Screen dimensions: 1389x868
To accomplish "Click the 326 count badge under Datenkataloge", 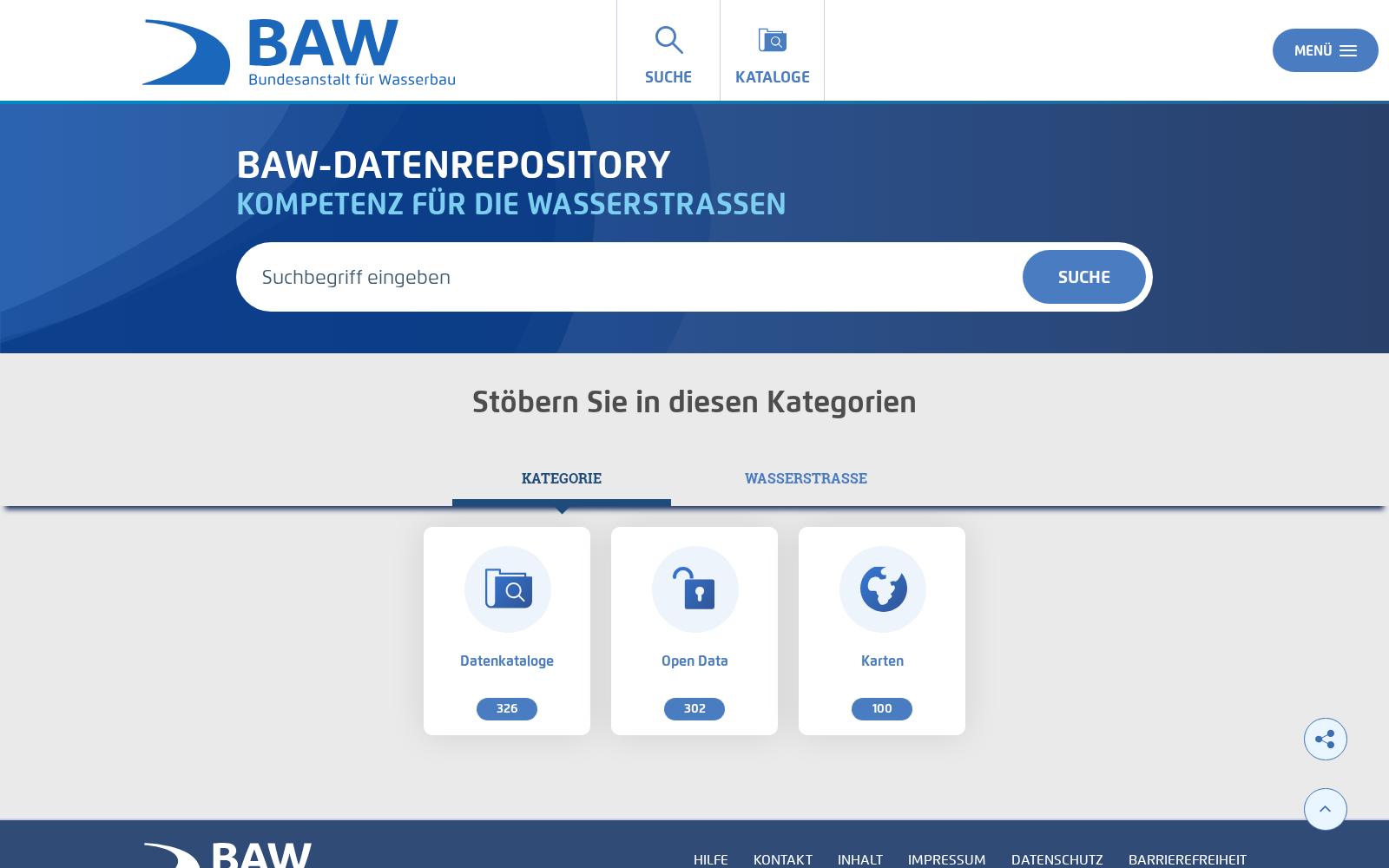I will [x=507, y=709].
